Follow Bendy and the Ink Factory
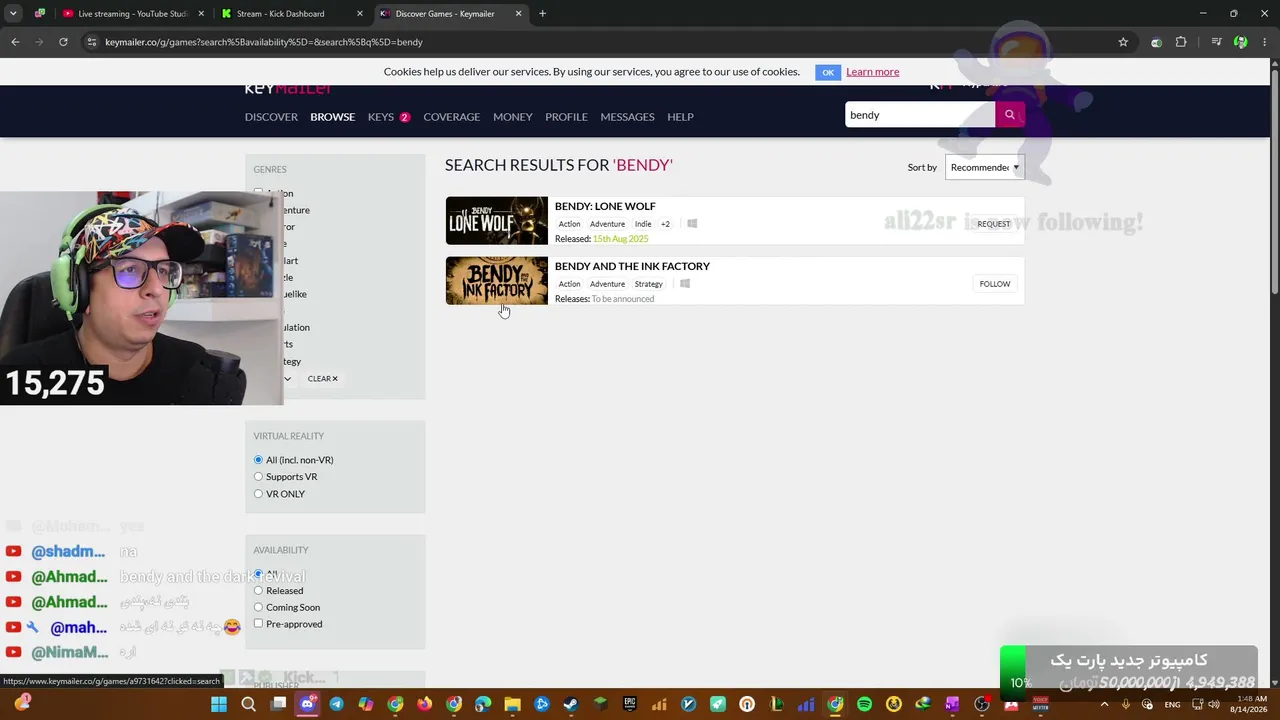 click(995, 284)
